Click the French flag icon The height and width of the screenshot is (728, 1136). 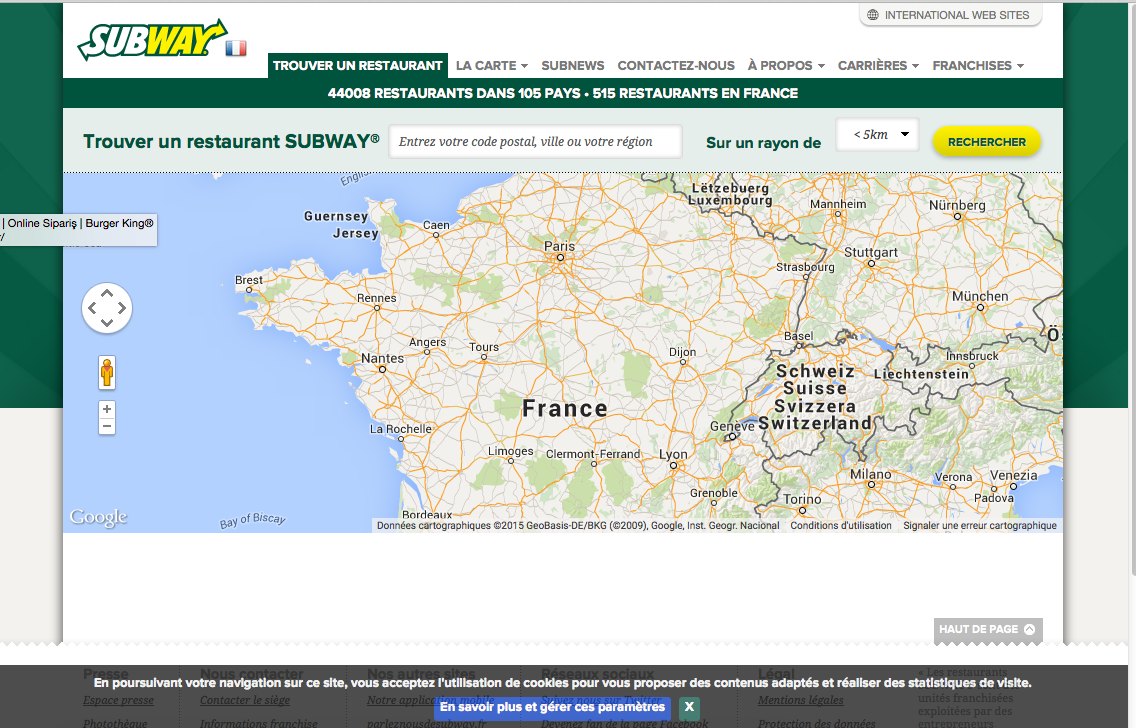pos(235,49)
